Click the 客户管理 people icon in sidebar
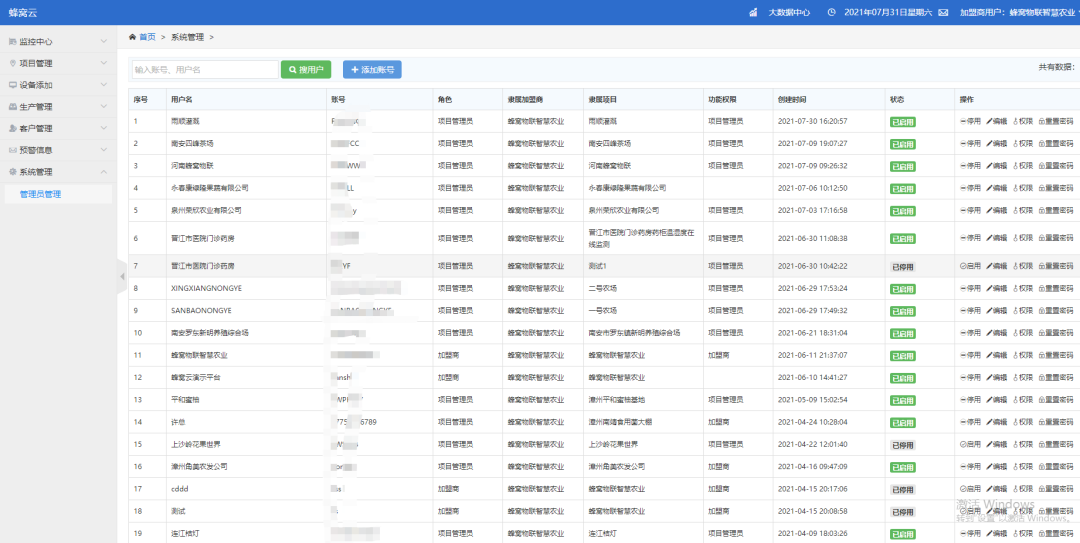Viewport: 1080px width, 543px height. click(12, 129)
